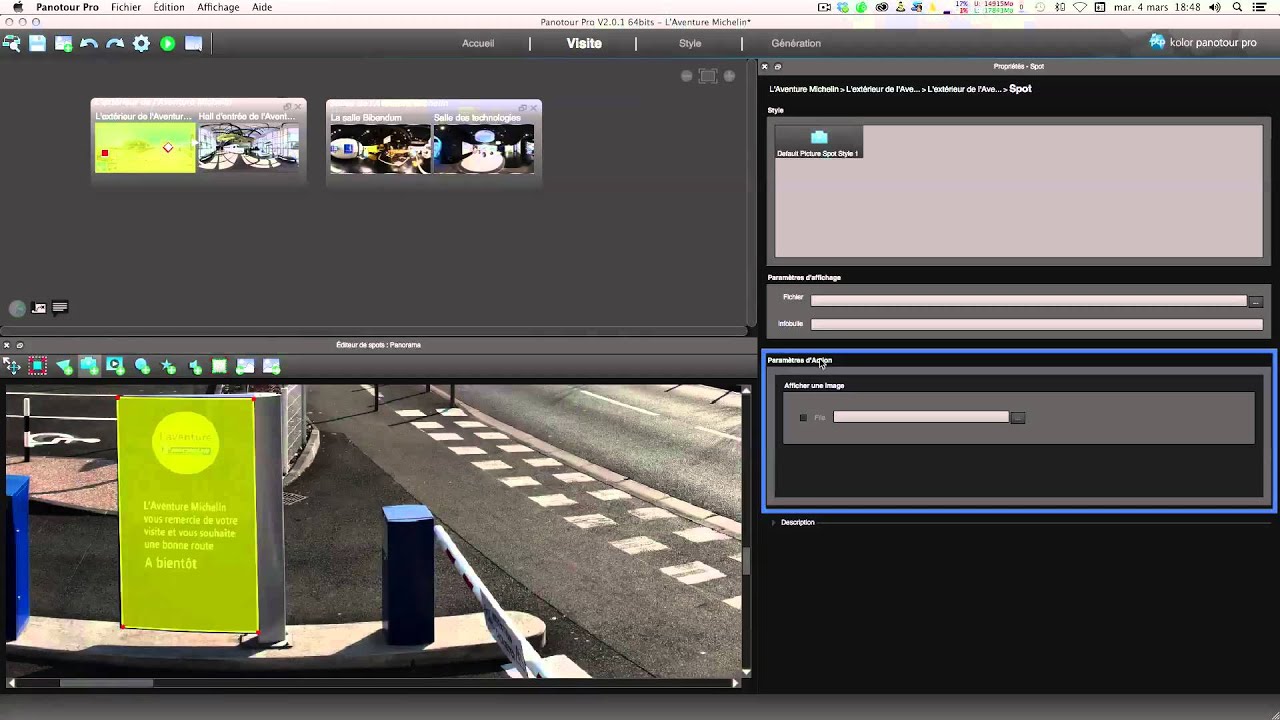Click the grey globe icon in tour panel
Screen dimensions: 1280x720
coord(17,308)
